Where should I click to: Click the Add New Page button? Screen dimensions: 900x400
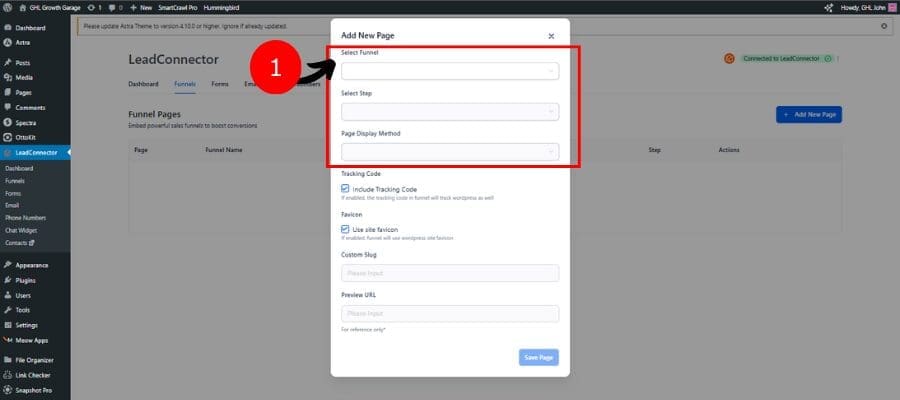[809, 114]
